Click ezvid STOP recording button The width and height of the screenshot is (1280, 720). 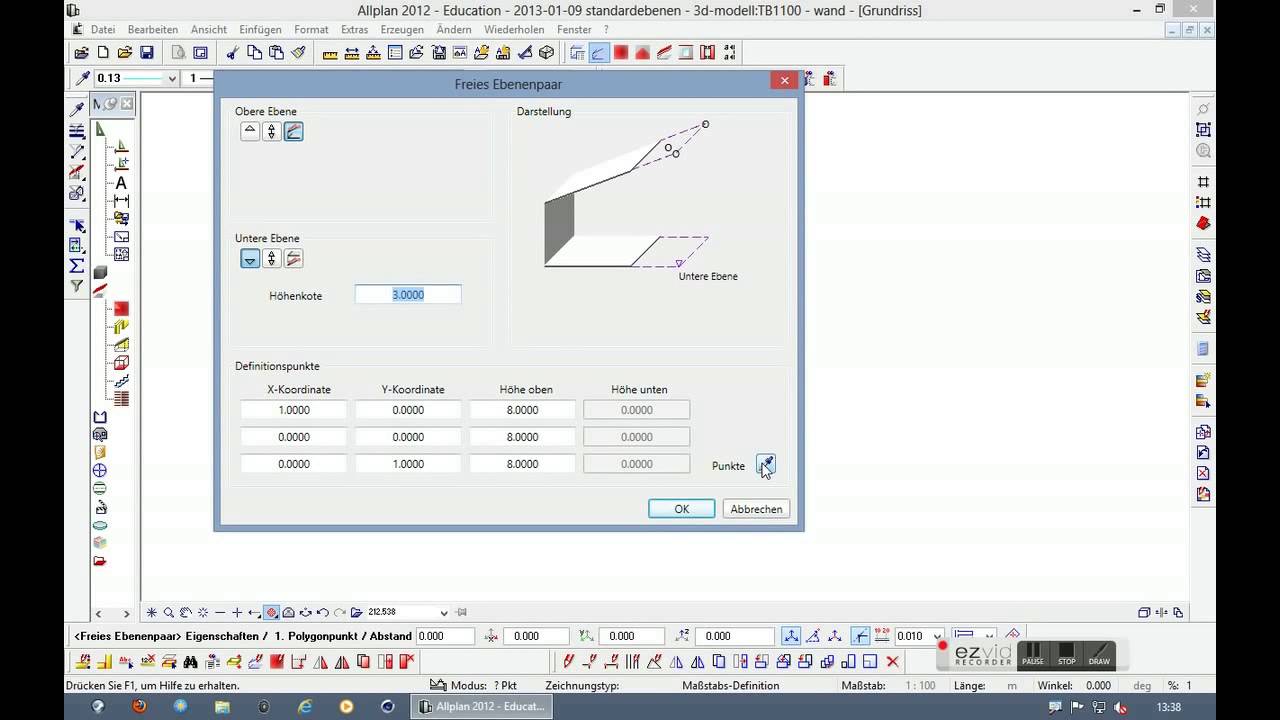point(1067,655)
